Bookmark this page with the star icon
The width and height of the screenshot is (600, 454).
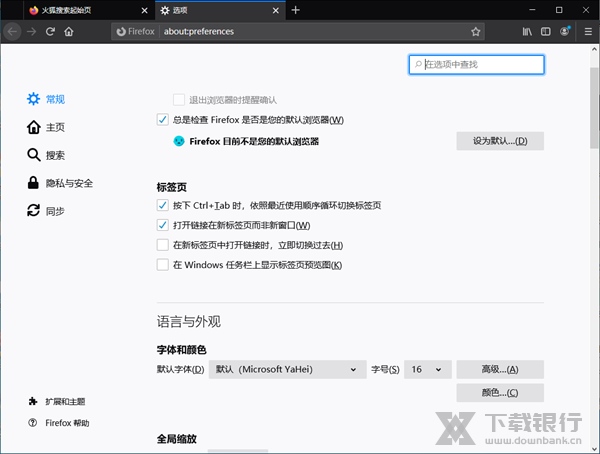[x=476, y=32]
